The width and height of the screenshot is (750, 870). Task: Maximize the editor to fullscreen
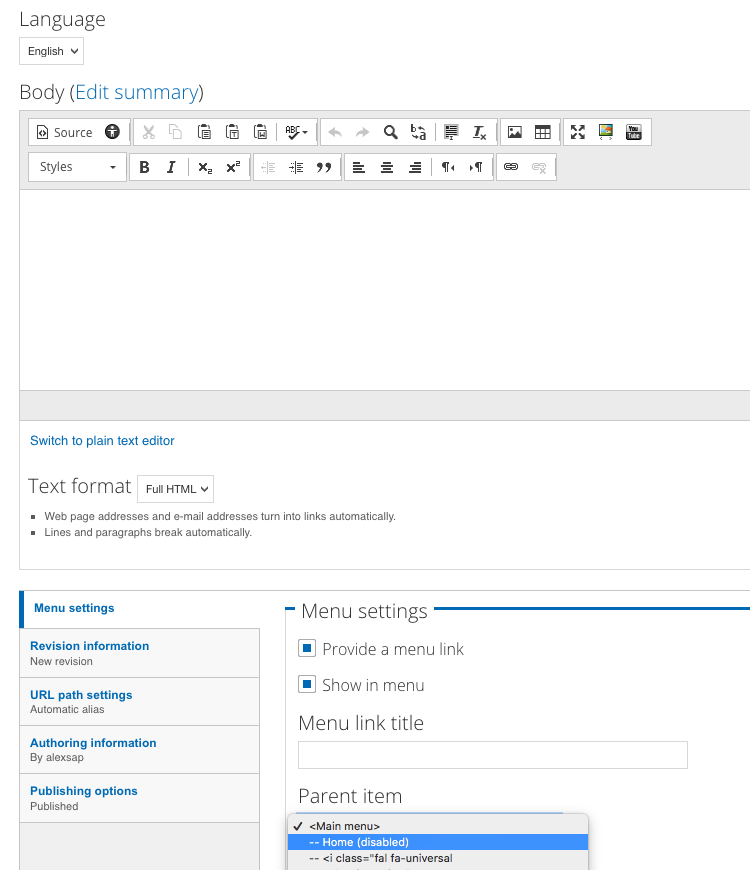pyautogui.click(x=577, y=131)
